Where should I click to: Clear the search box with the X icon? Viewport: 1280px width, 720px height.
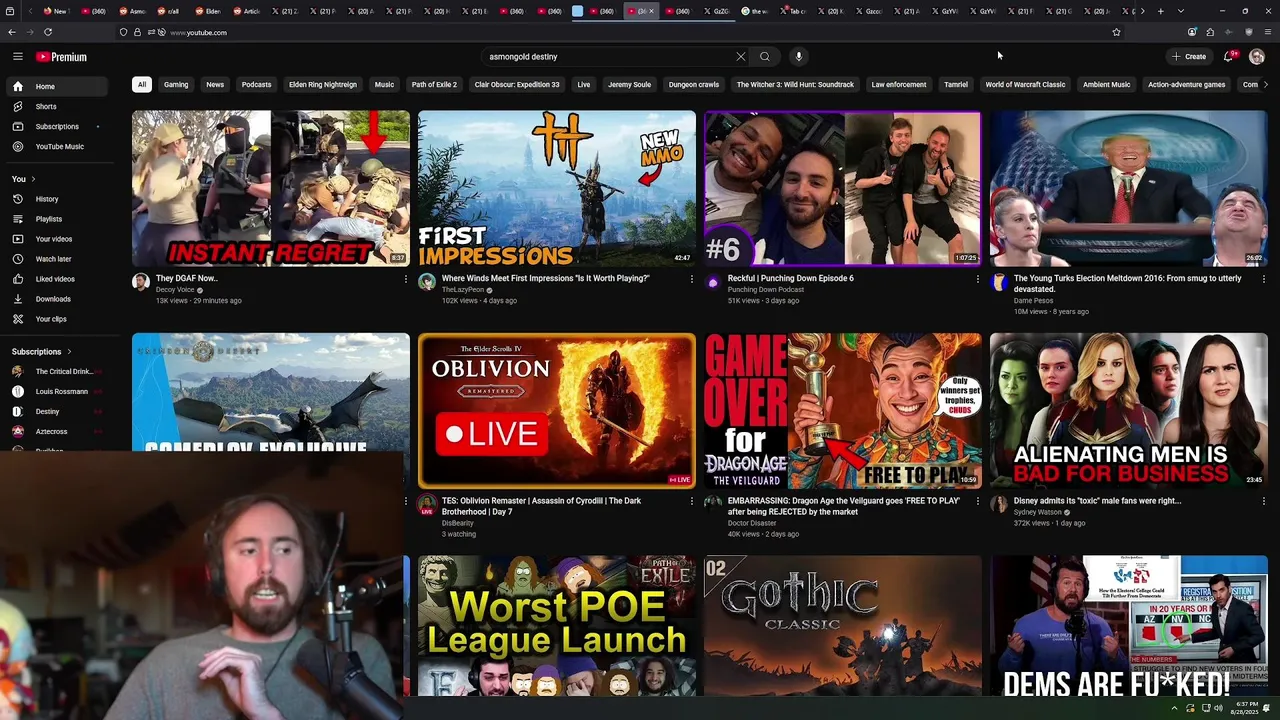coord(741,57)
